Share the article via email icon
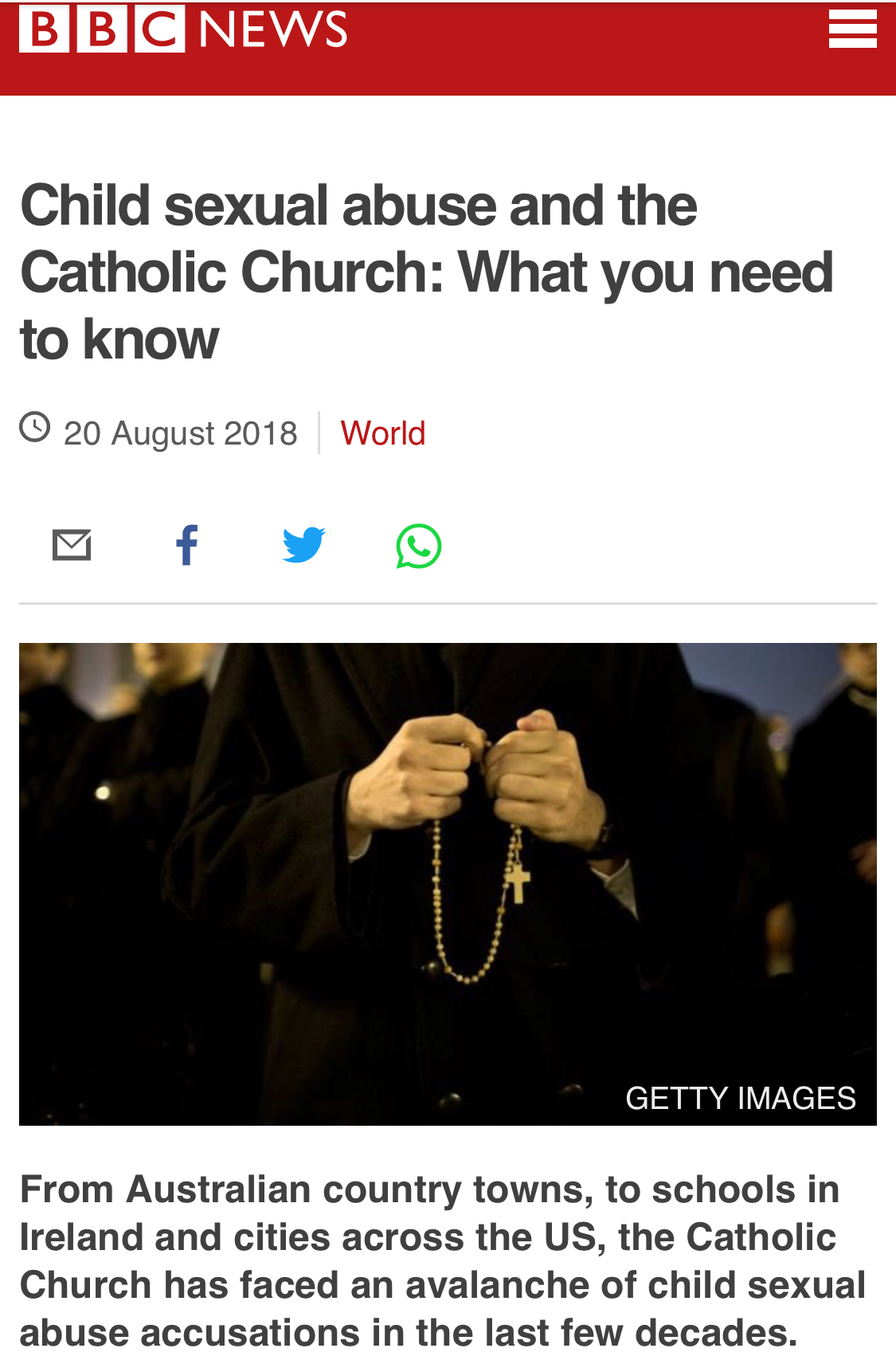The width and height of the screenshot is (896, 1352). (x=72, y=545)
